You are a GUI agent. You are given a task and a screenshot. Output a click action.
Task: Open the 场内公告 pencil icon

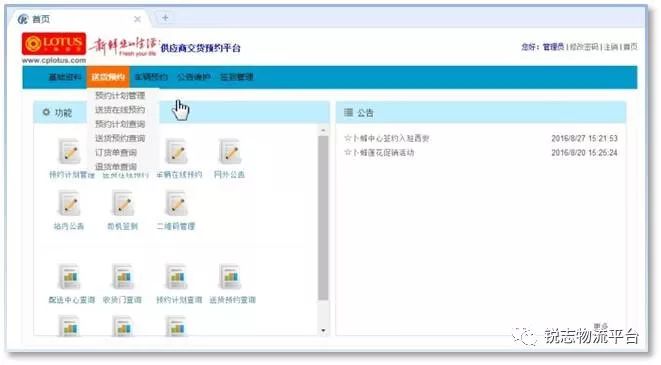click(70, 204)
